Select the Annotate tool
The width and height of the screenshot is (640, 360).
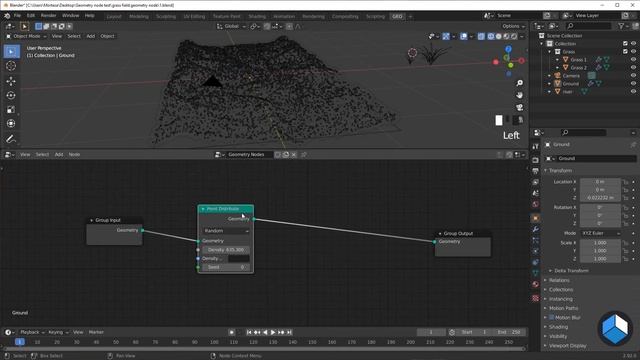click(x=11, y=139)
